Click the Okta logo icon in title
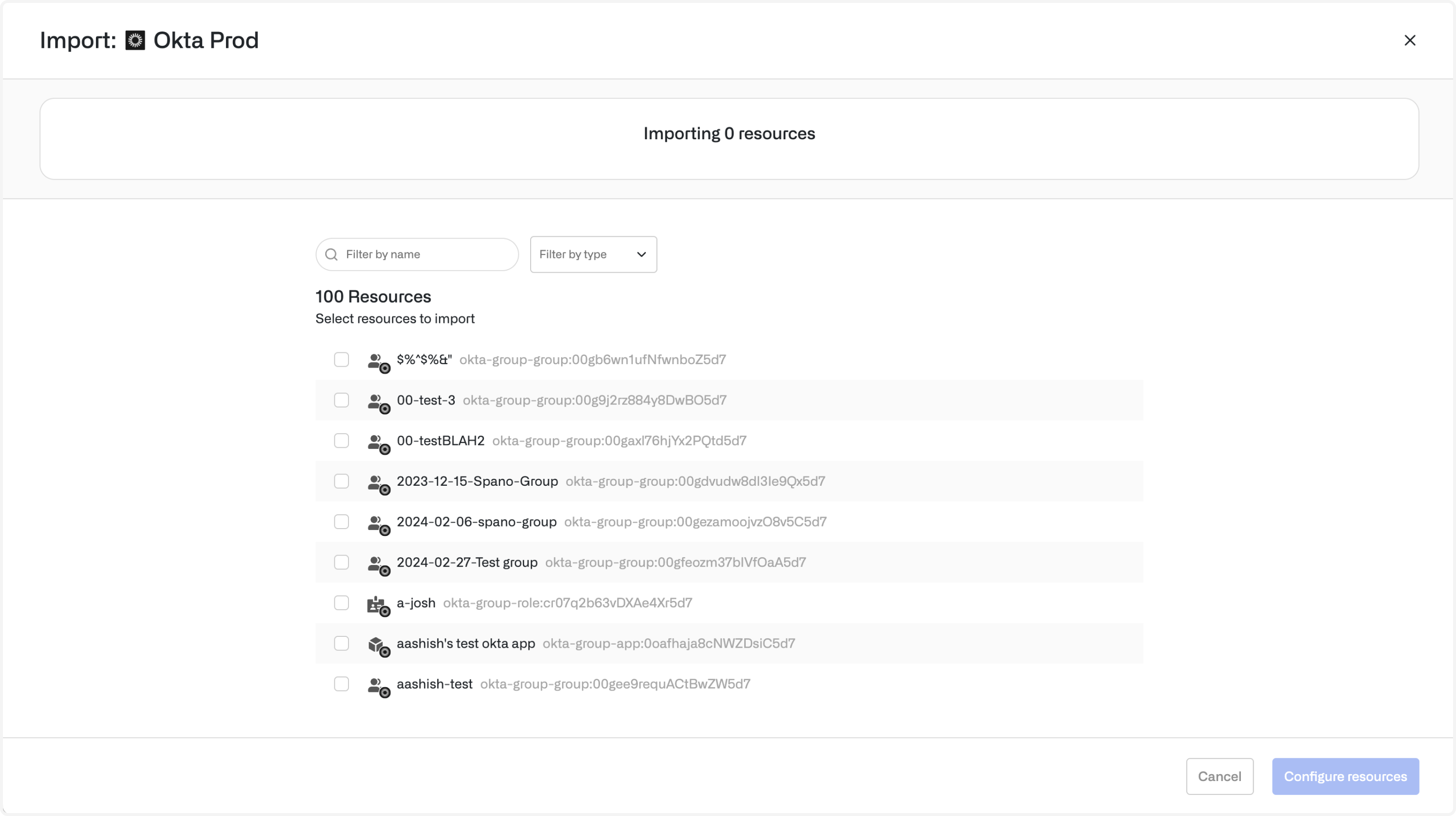The height and width of the screenshot is (816, 1456). point(135,41)
